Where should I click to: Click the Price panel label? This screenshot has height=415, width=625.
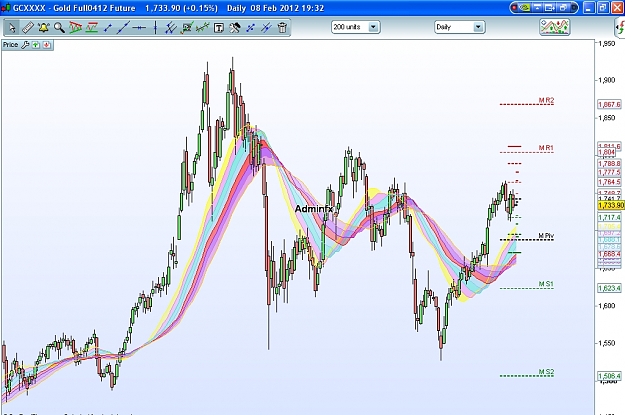[x=10, y=45]
